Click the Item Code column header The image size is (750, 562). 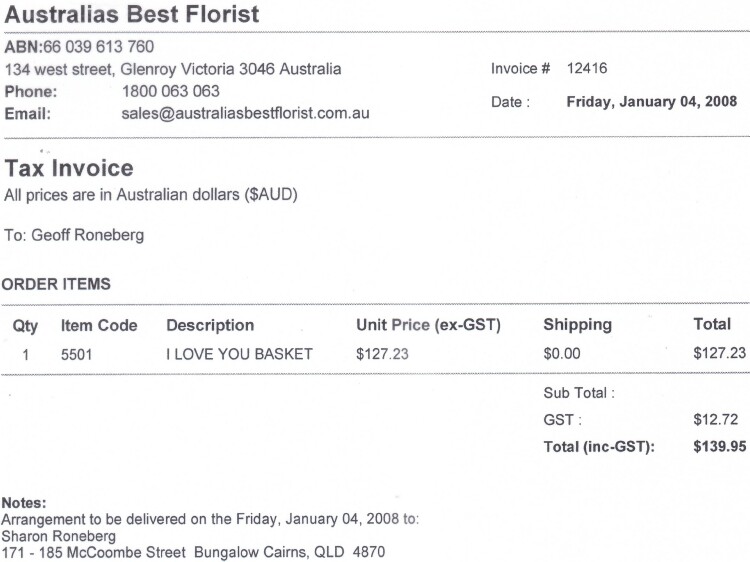pyautogui.click(x=99, y=325)
